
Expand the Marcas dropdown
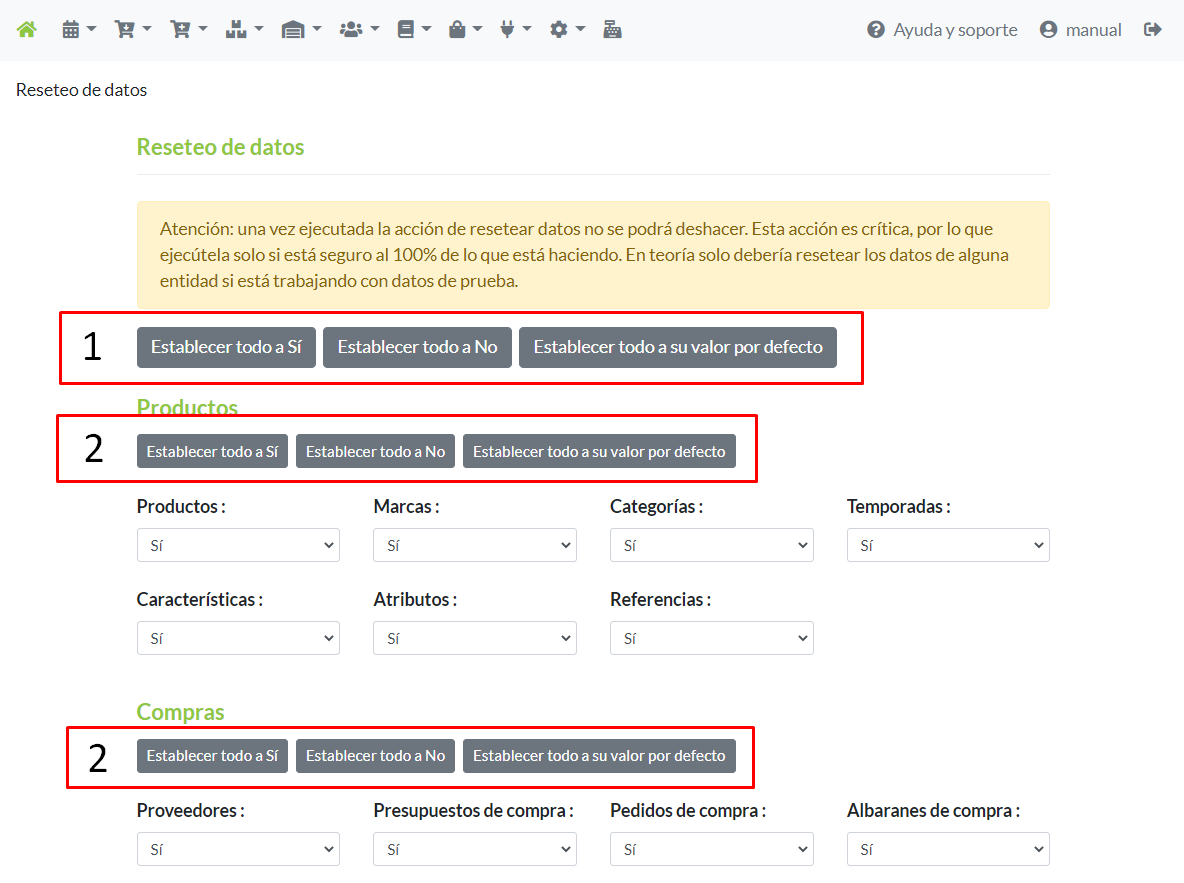[474, 546]
